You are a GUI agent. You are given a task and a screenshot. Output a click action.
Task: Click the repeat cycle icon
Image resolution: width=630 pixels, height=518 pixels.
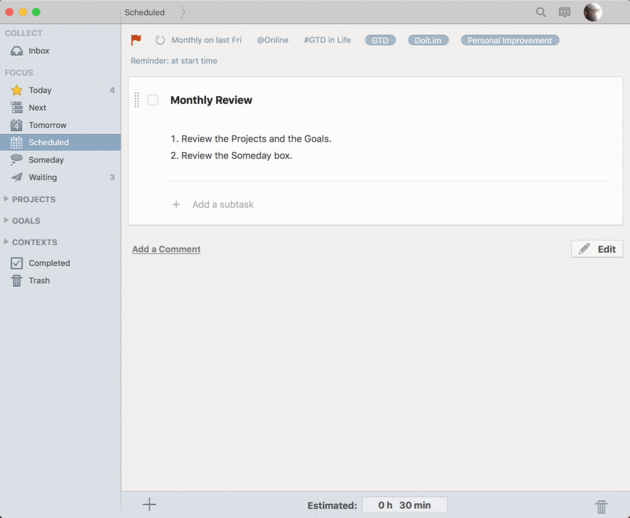160,40
